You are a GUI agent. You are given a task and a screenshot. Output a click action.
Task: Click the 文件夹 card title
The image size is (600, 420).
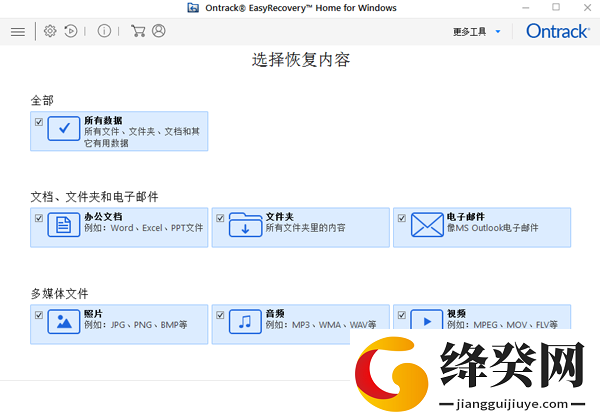point(280,217)
